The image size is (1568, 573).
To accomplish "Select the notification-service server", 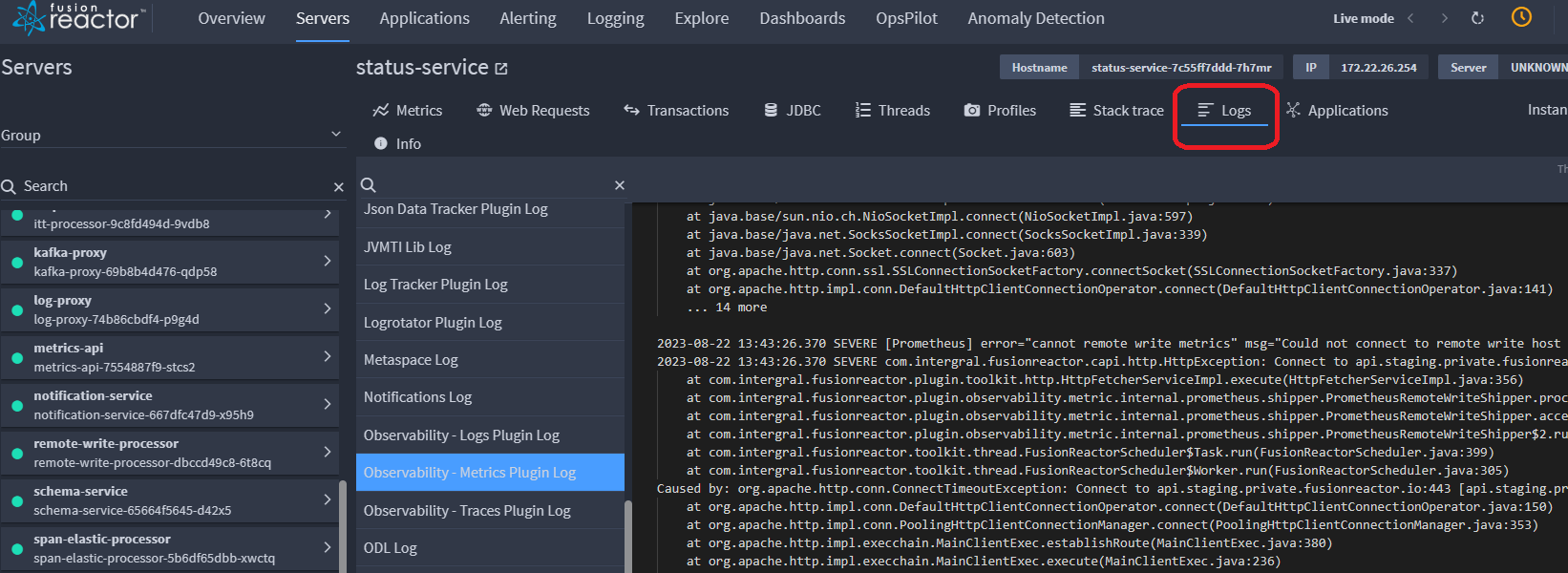I will tap(170, 405).
